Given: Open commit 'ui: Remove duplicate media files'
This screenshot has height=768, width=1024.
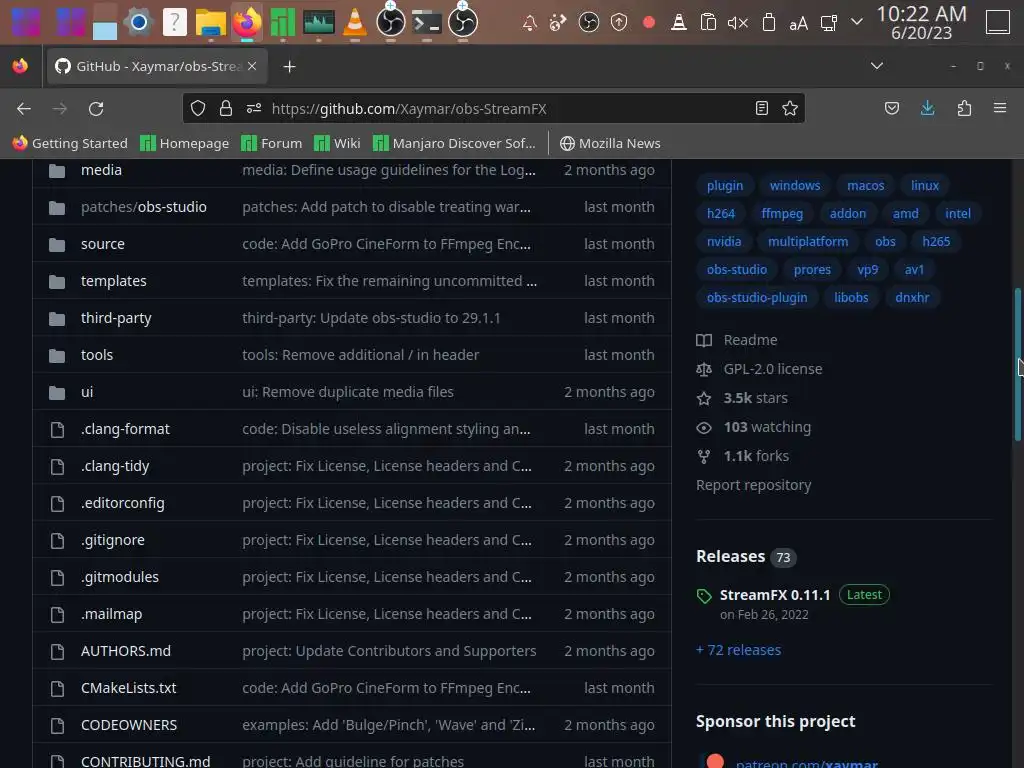Looking at the screenshot, I should click(x=347, y=392).
